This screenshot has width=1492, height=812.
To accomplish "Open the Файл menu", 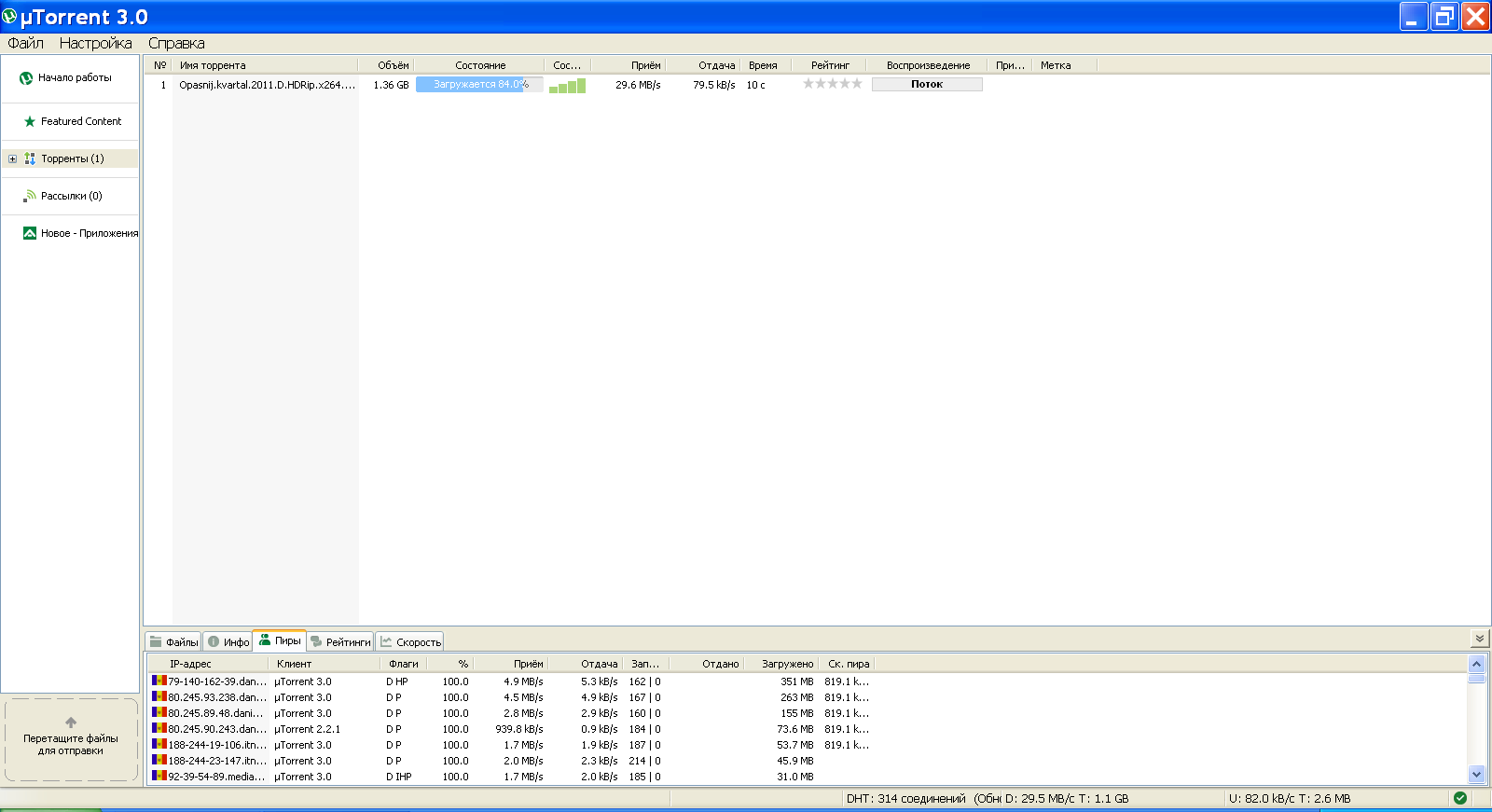I will click(x=26, y=43).
